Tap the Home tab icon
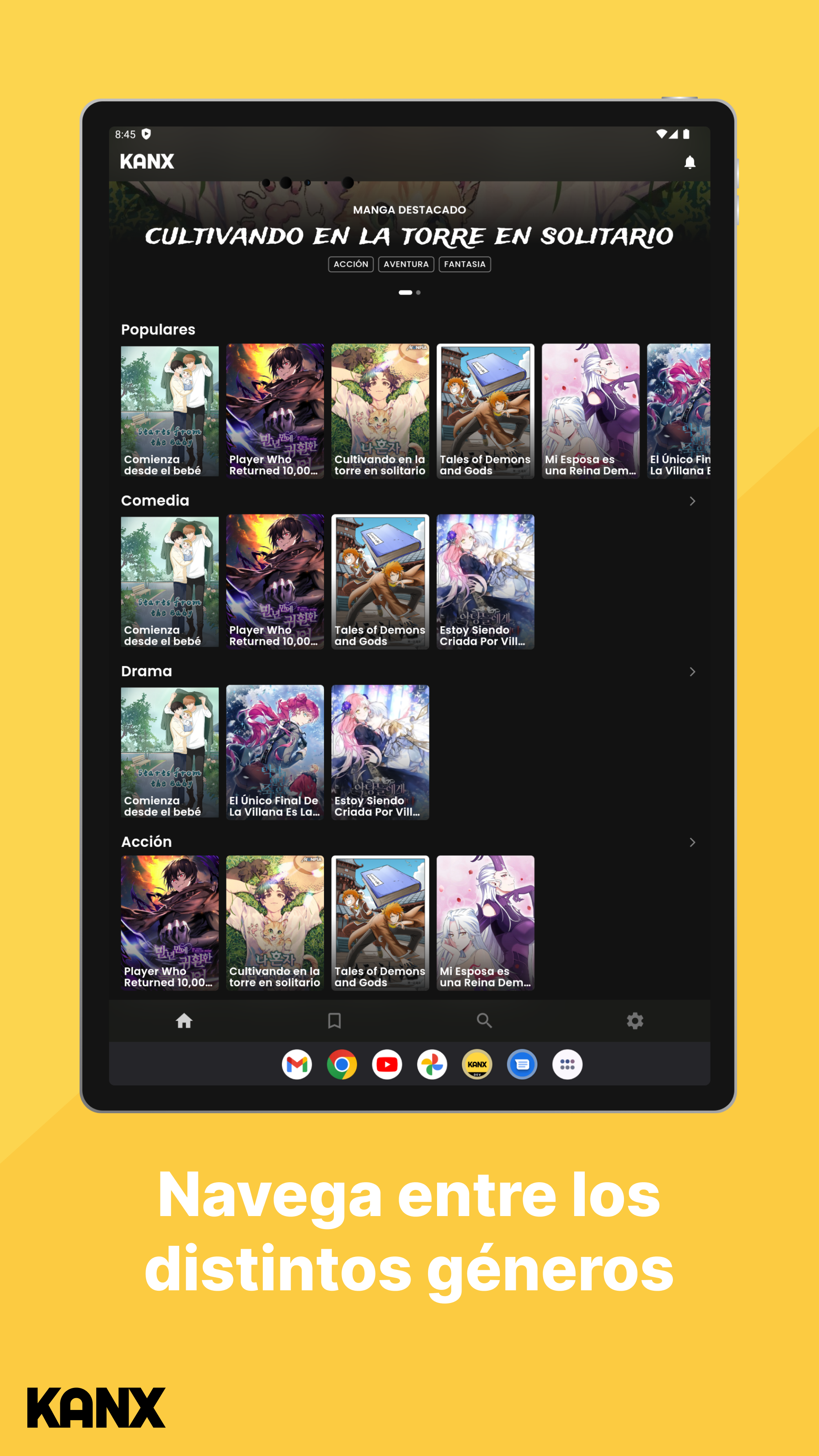Image resolution: width=819 pixels, height=1456 pixels. (x=184, y=1020)
